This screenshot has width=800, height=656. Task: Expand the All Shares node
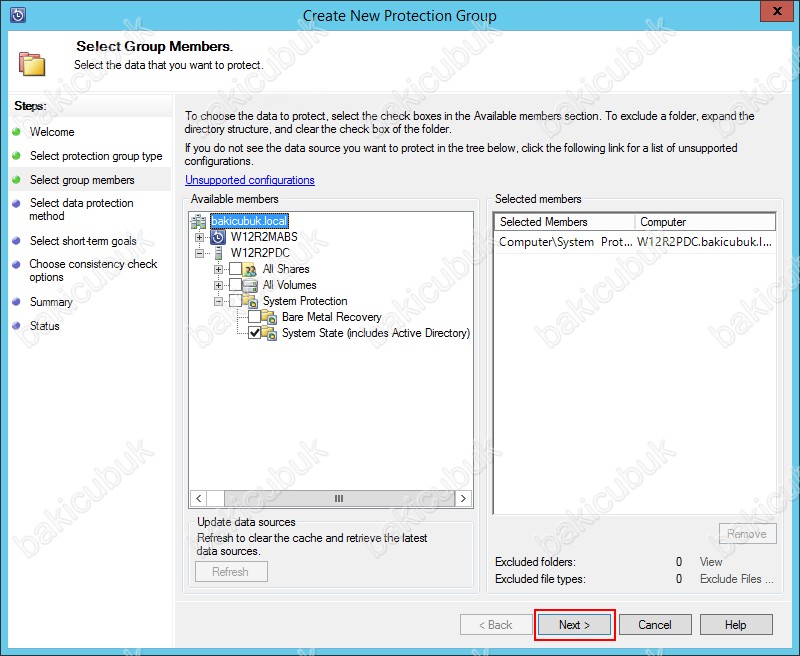[x=218, y=269]
